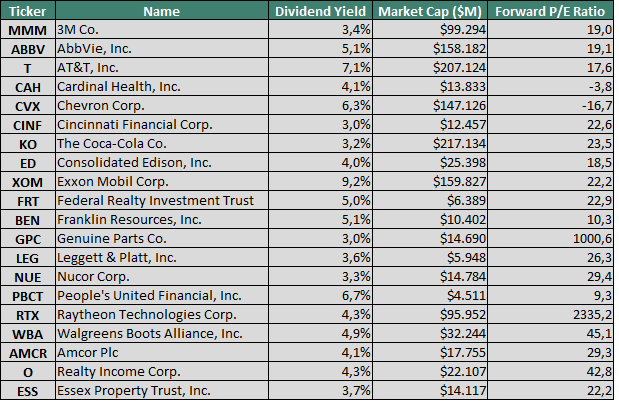619x404 pixels.
Task: Select the Market Cap ($M) header
Action: (x=431, y=12)
